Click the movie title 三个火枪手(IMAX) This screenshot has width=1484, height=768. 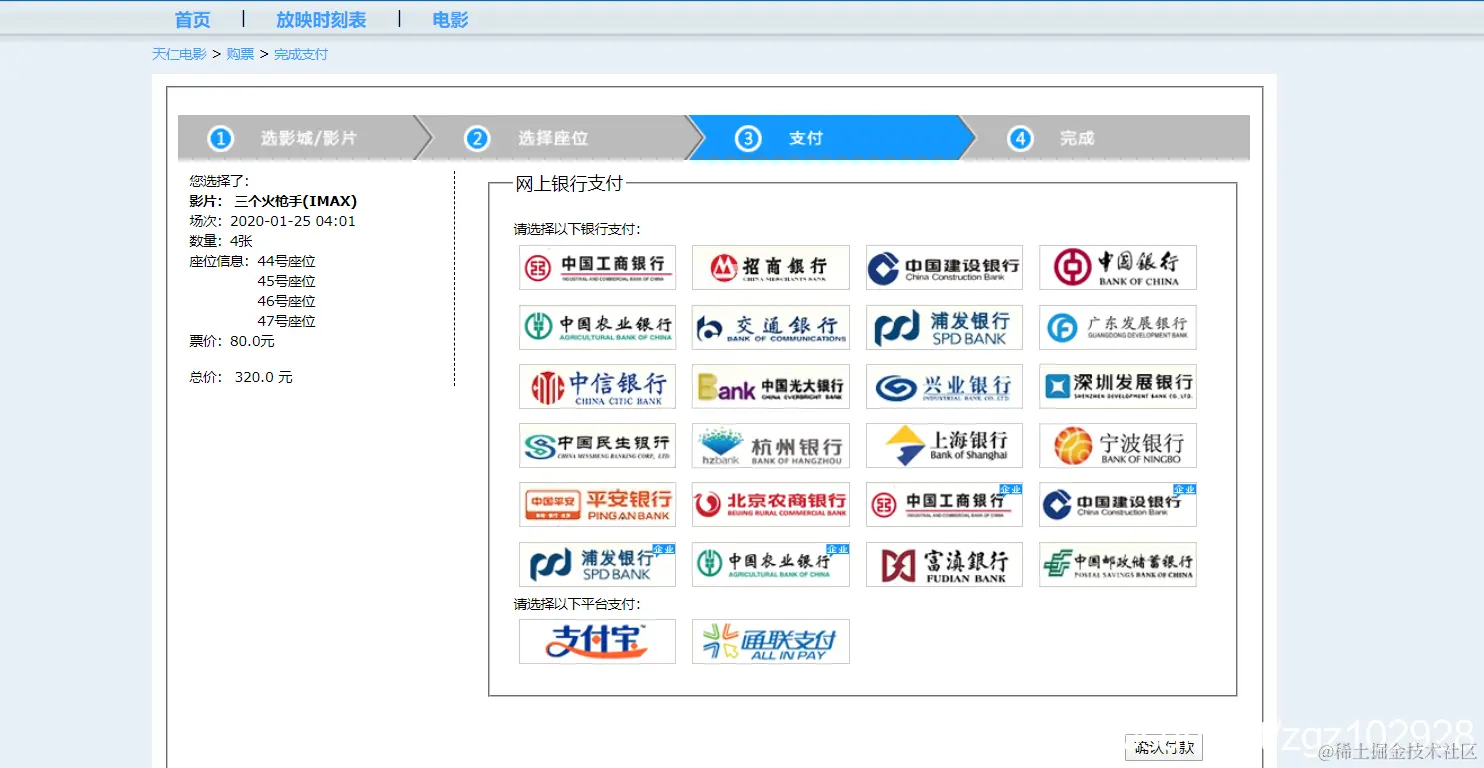(x=296, y=201)
